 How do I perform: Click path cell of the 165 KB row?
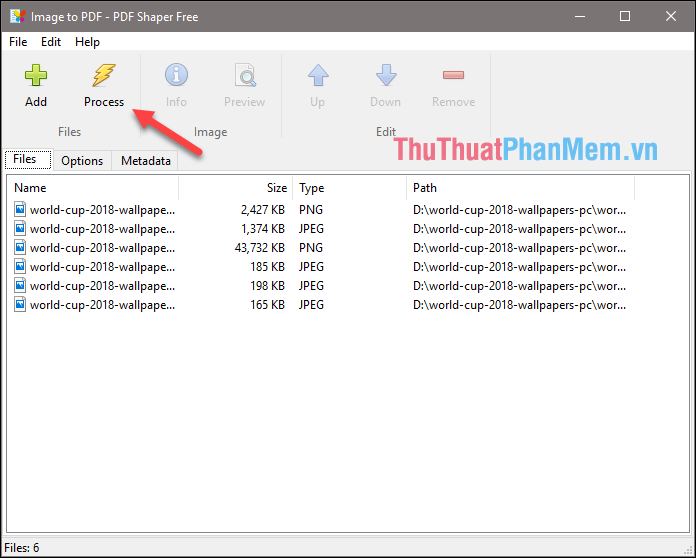click(519, 305)
